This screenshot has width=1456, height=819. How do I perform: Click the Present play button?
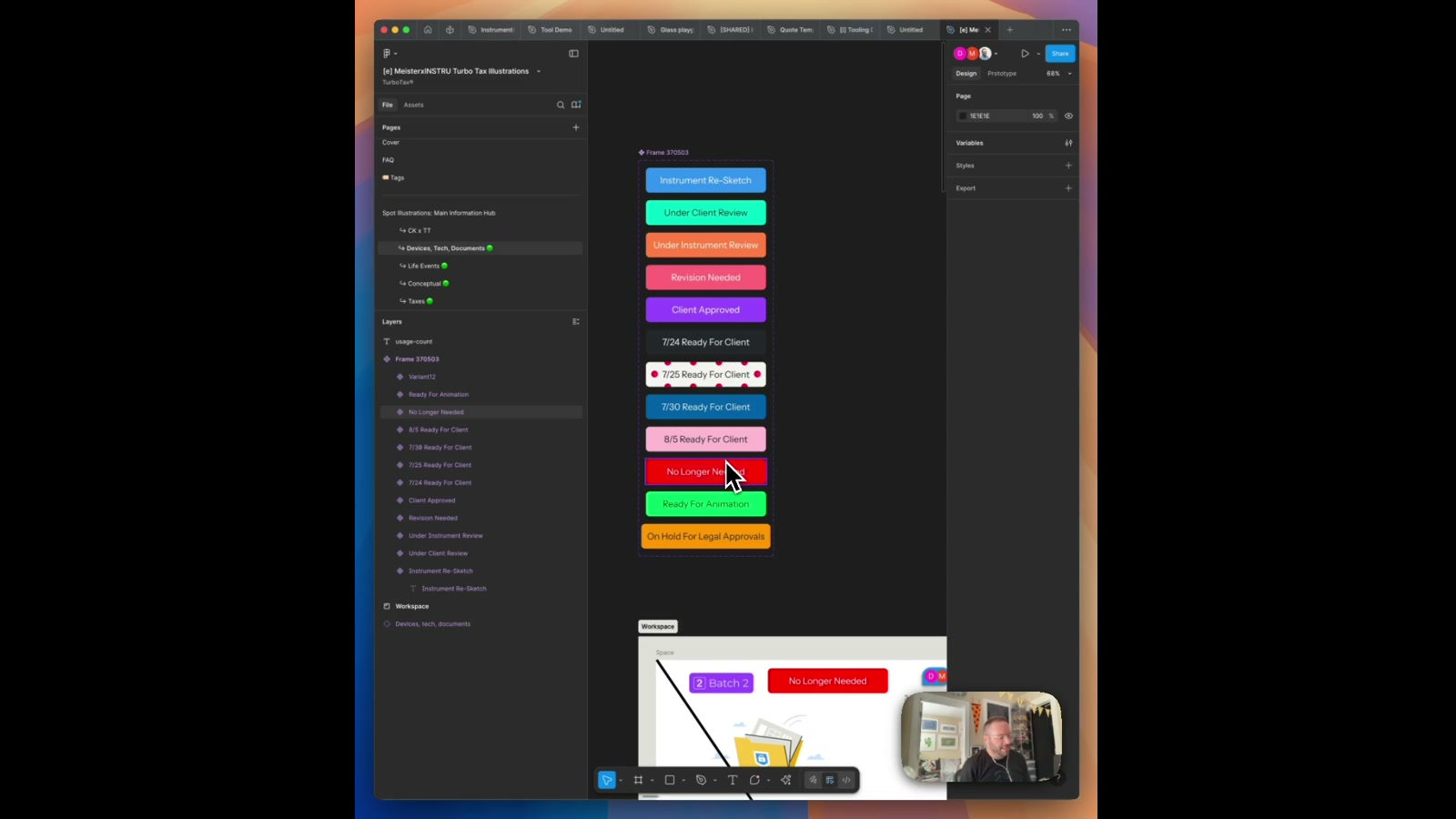click(1025, 54)
